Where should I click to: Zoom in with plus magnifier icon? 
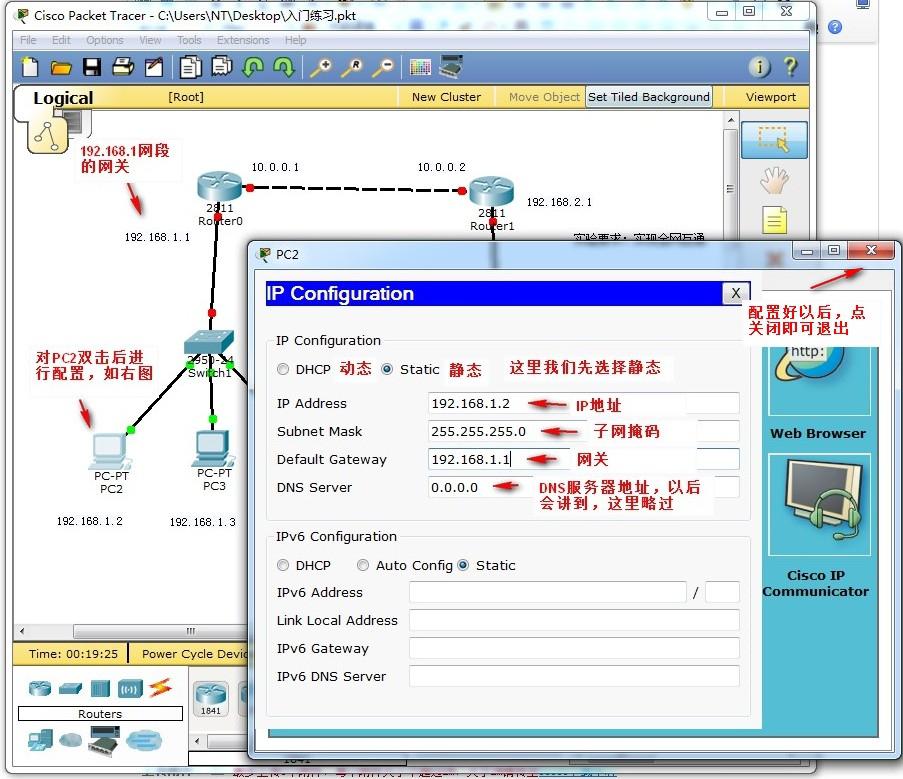tap(321, 67)
